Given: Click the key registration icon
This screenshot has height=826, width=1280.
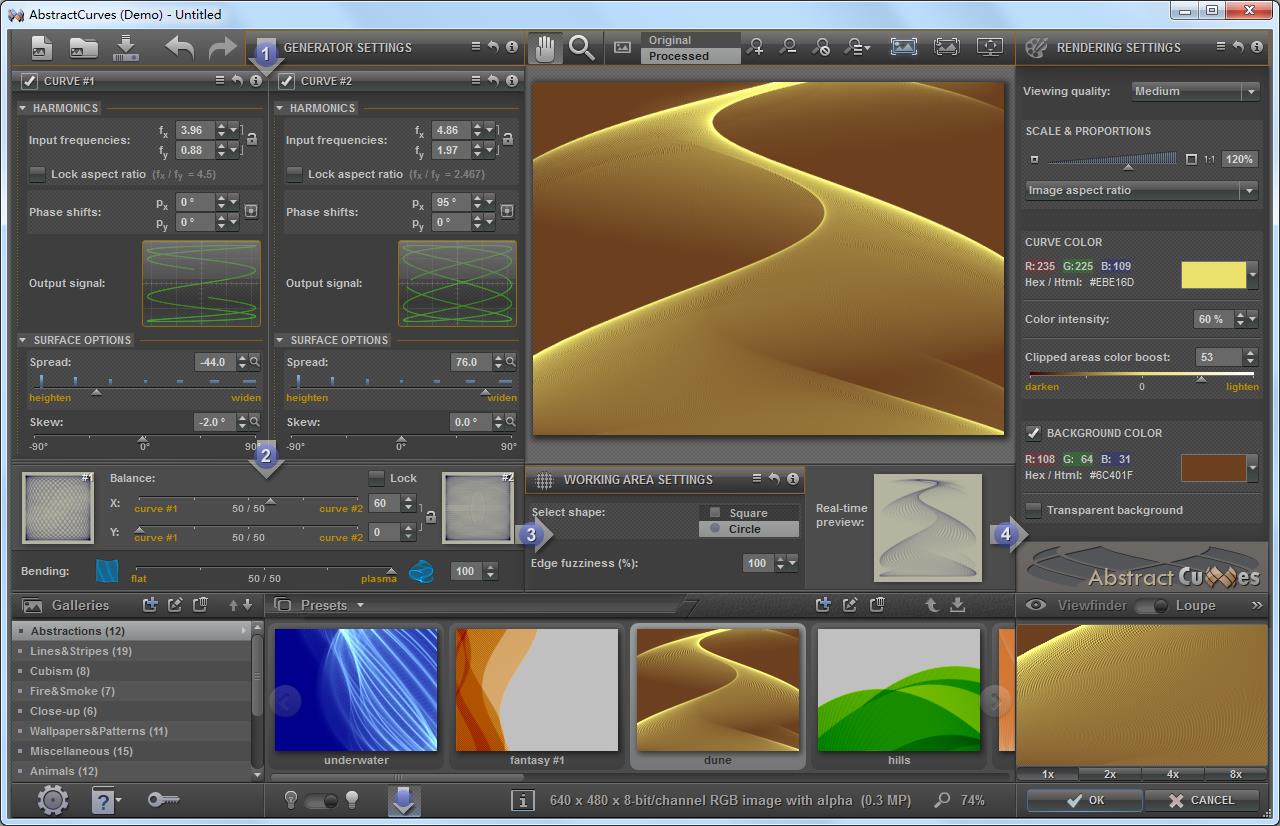Looking at the screenshot, I should [163, 800].
